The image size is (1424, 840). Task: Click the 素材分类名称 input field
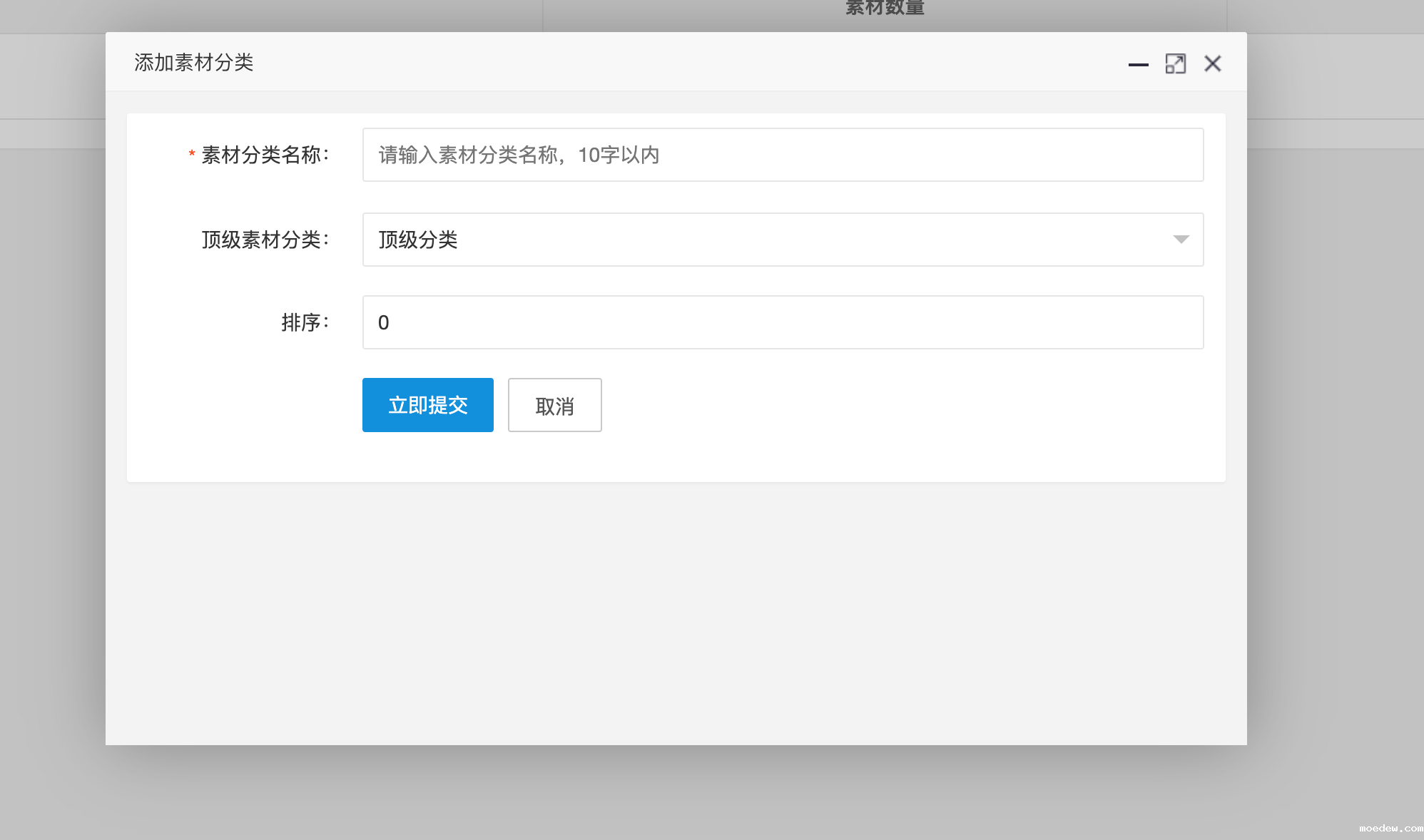[x=783, y=155]
